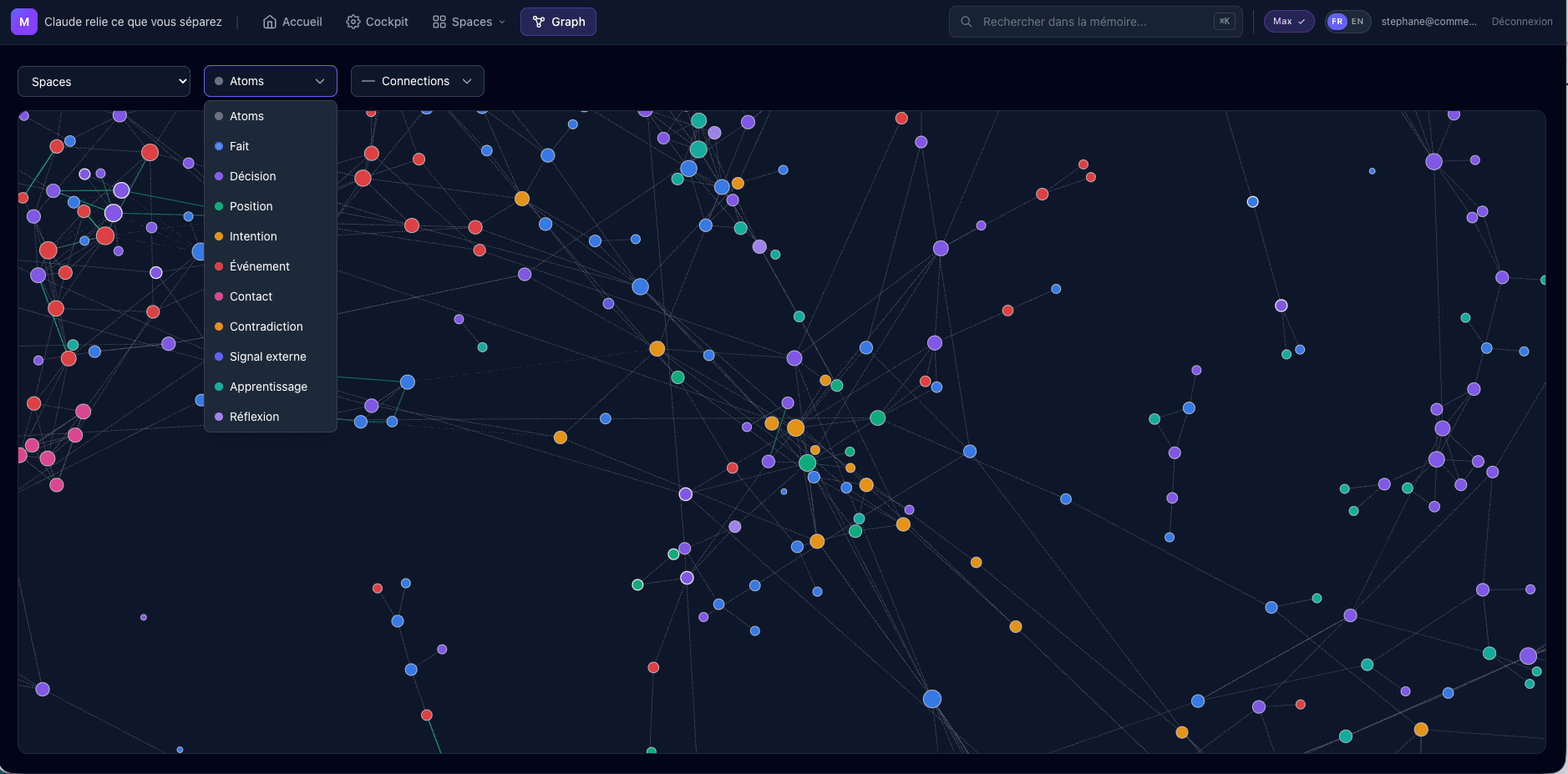The height and width of the screenshot is (774, 1568).
Task: Click the purple M logo badge
Action: click(23, 20)
